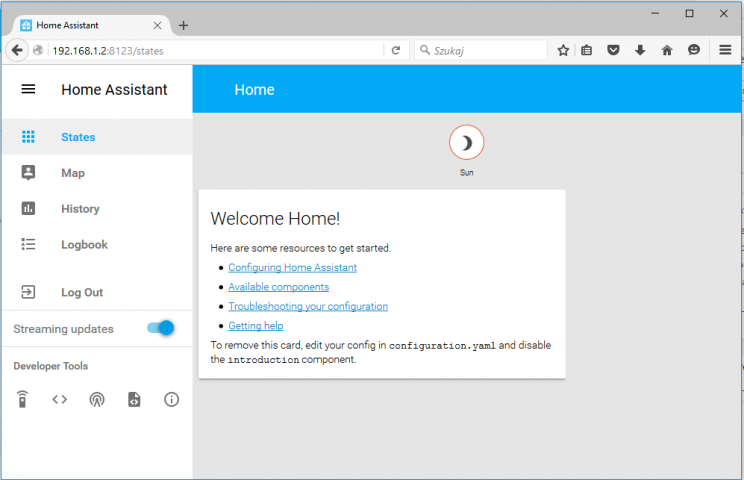744x480 pixels.
Task: Click the Sun state badge
Action: 466,142
